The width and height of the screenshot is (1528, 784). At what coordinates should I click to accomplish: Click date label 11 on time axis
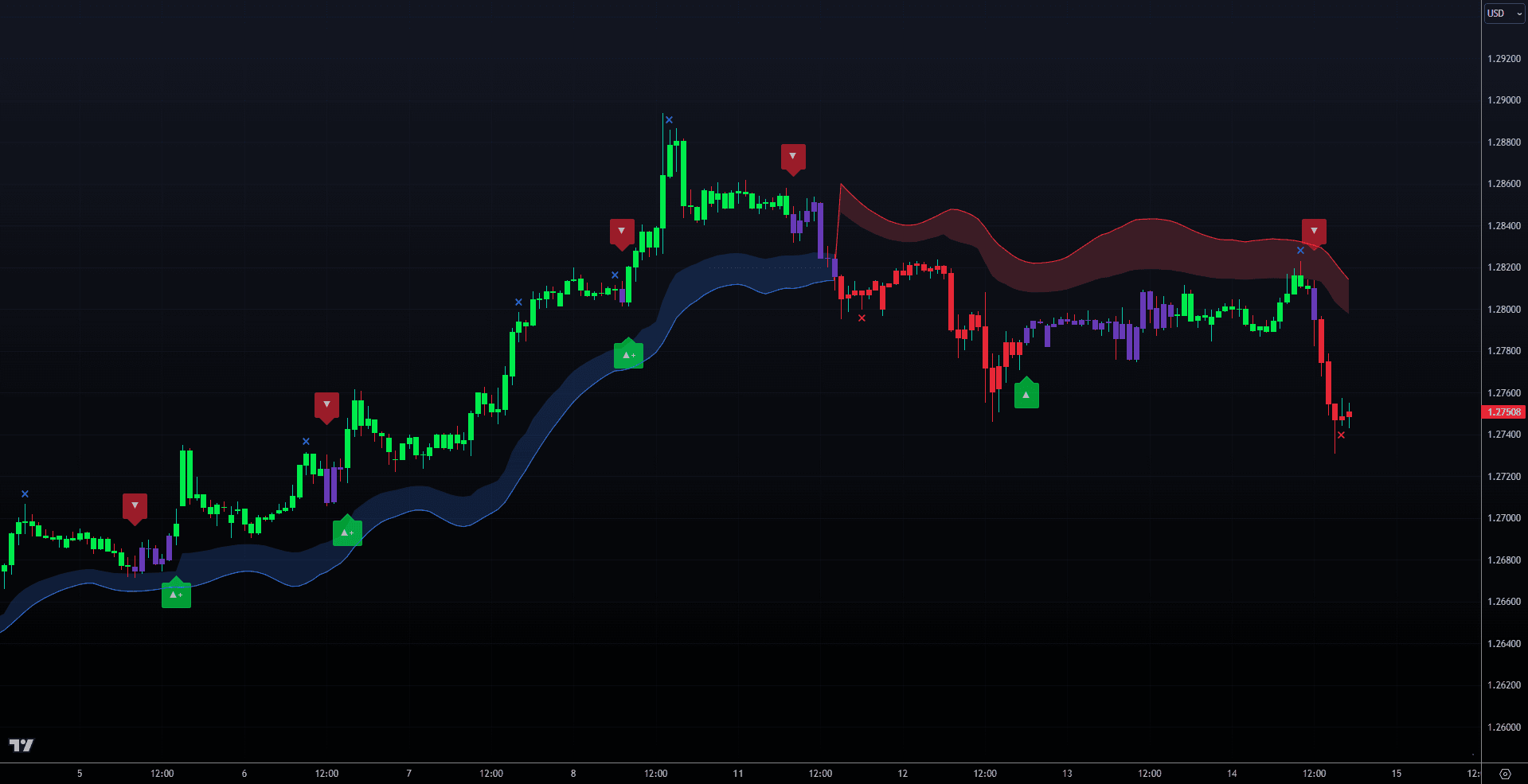point(737,774)
